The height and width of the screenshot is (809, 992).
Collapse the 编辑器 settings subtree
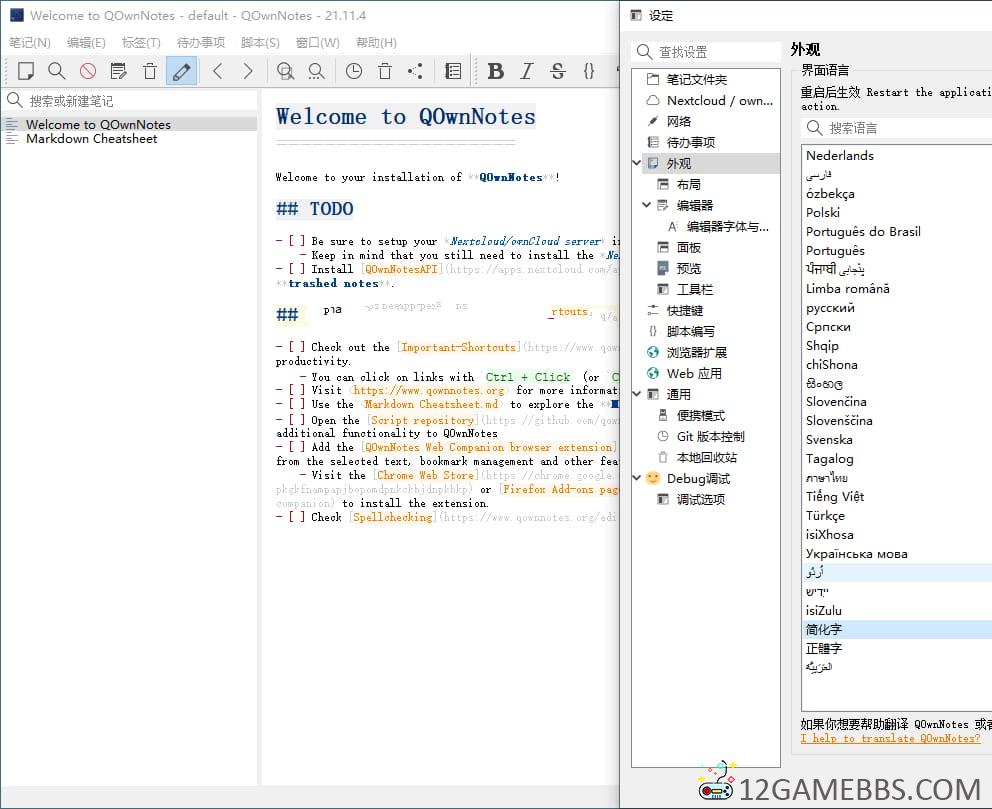647,205
